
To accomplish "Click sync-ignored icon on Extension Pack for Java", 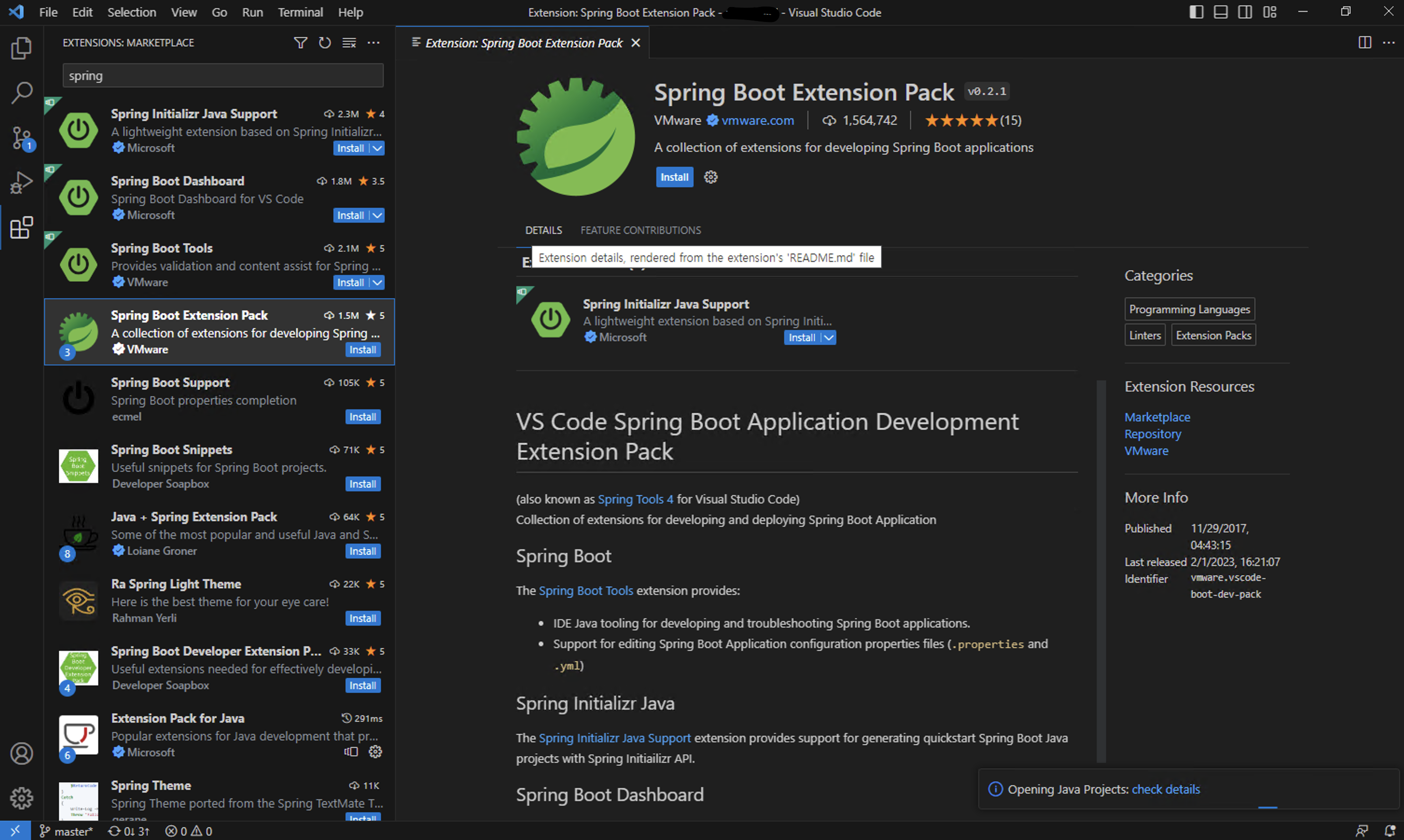I will (351, 752).
